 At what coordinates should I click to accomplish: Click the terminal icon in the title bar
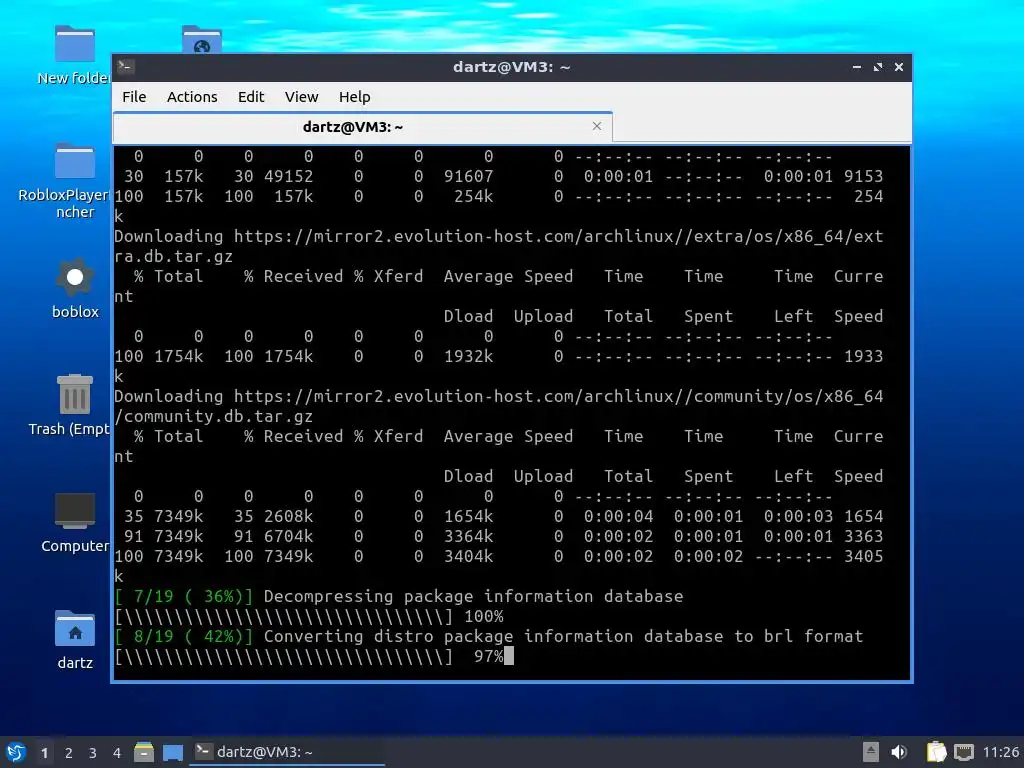pyautogui.click(x=126, y=67)
